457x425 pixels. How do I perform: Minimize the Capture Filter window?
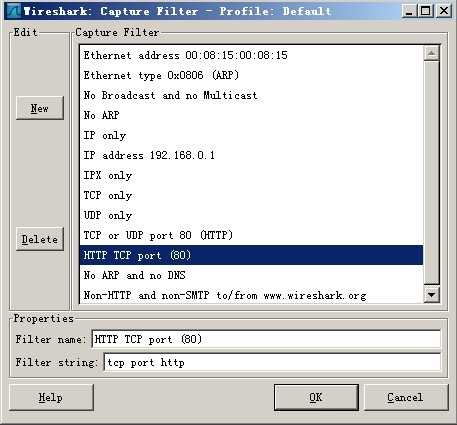409,11
